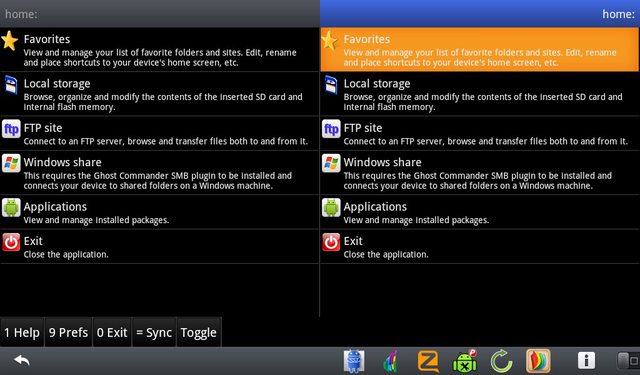
Task: Open Favorites star icon in left panel
Action: click(10, 41)
